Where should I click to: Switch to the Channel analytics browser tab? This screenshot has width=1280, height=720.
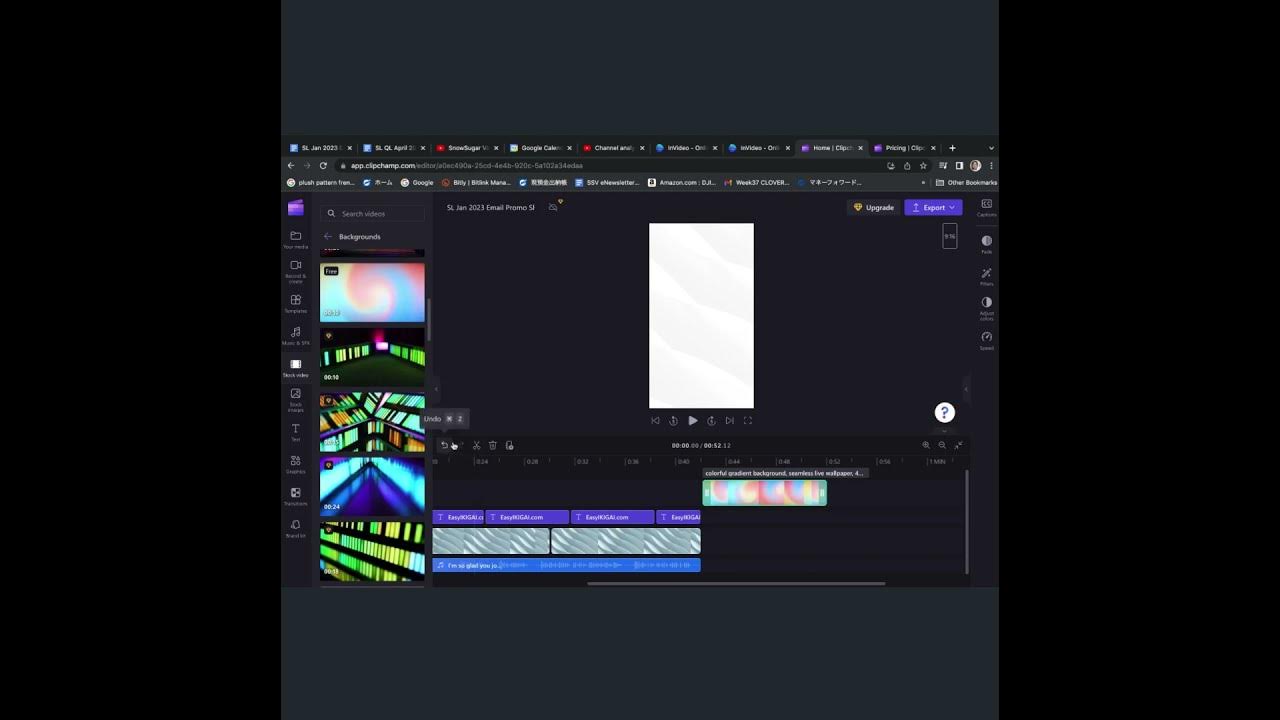click(x=613, y=148)
